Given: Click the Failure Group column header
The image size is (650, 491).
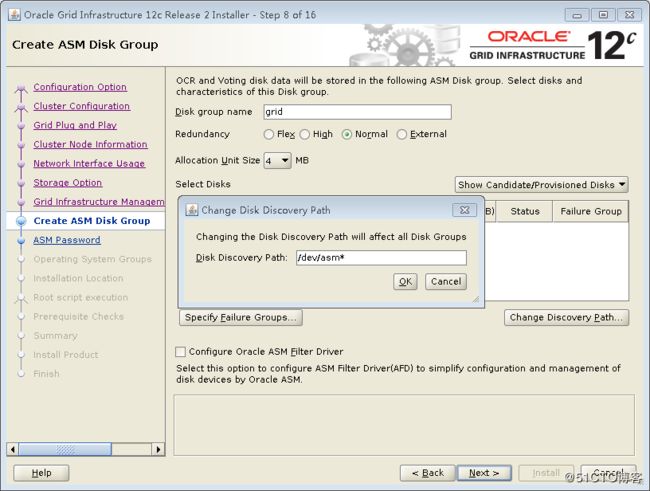Looking at the screenshot, I should (591, 211).
